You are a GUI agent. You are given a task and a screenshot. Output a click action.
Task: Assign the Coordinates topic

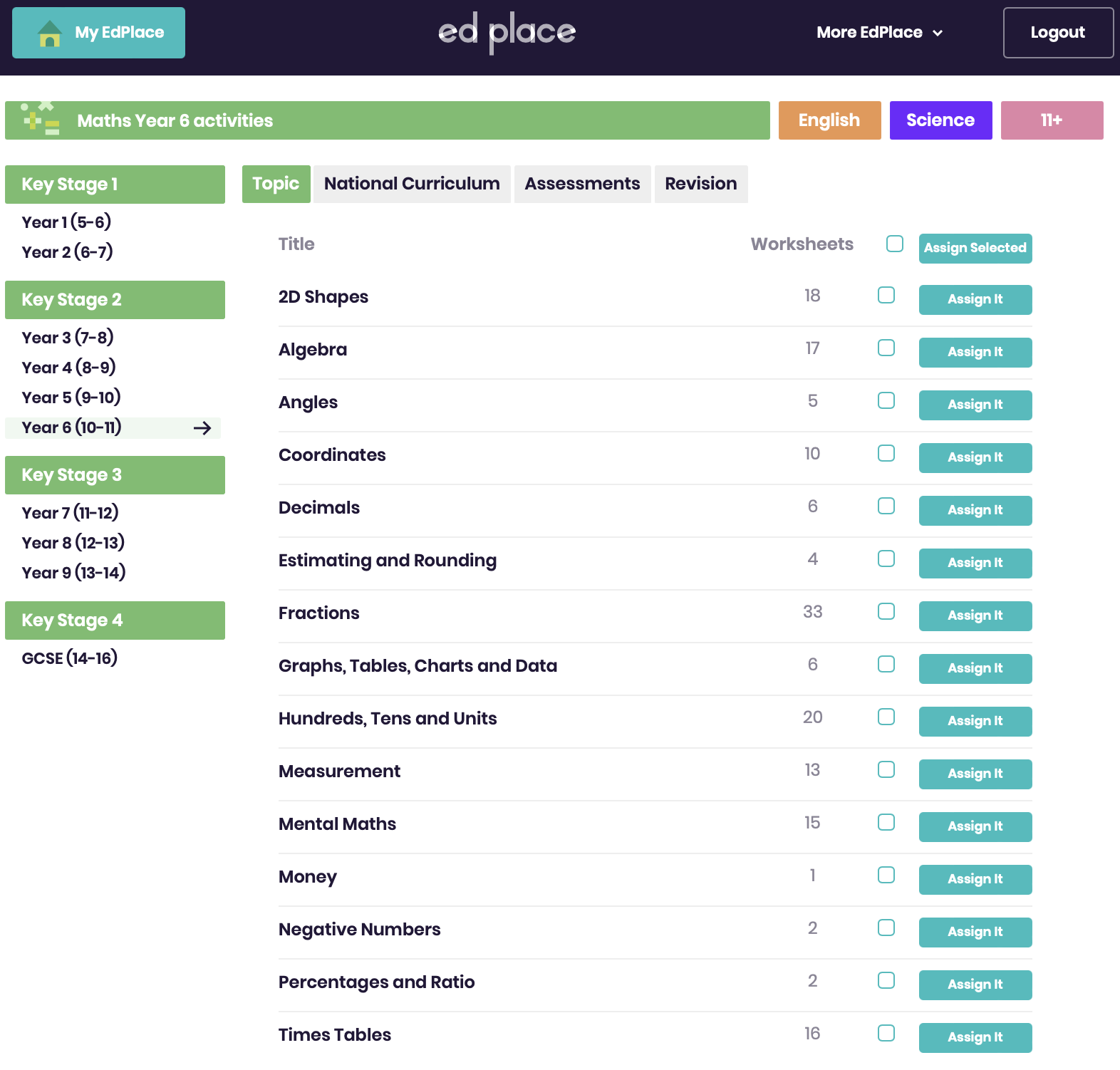[975, 458]
